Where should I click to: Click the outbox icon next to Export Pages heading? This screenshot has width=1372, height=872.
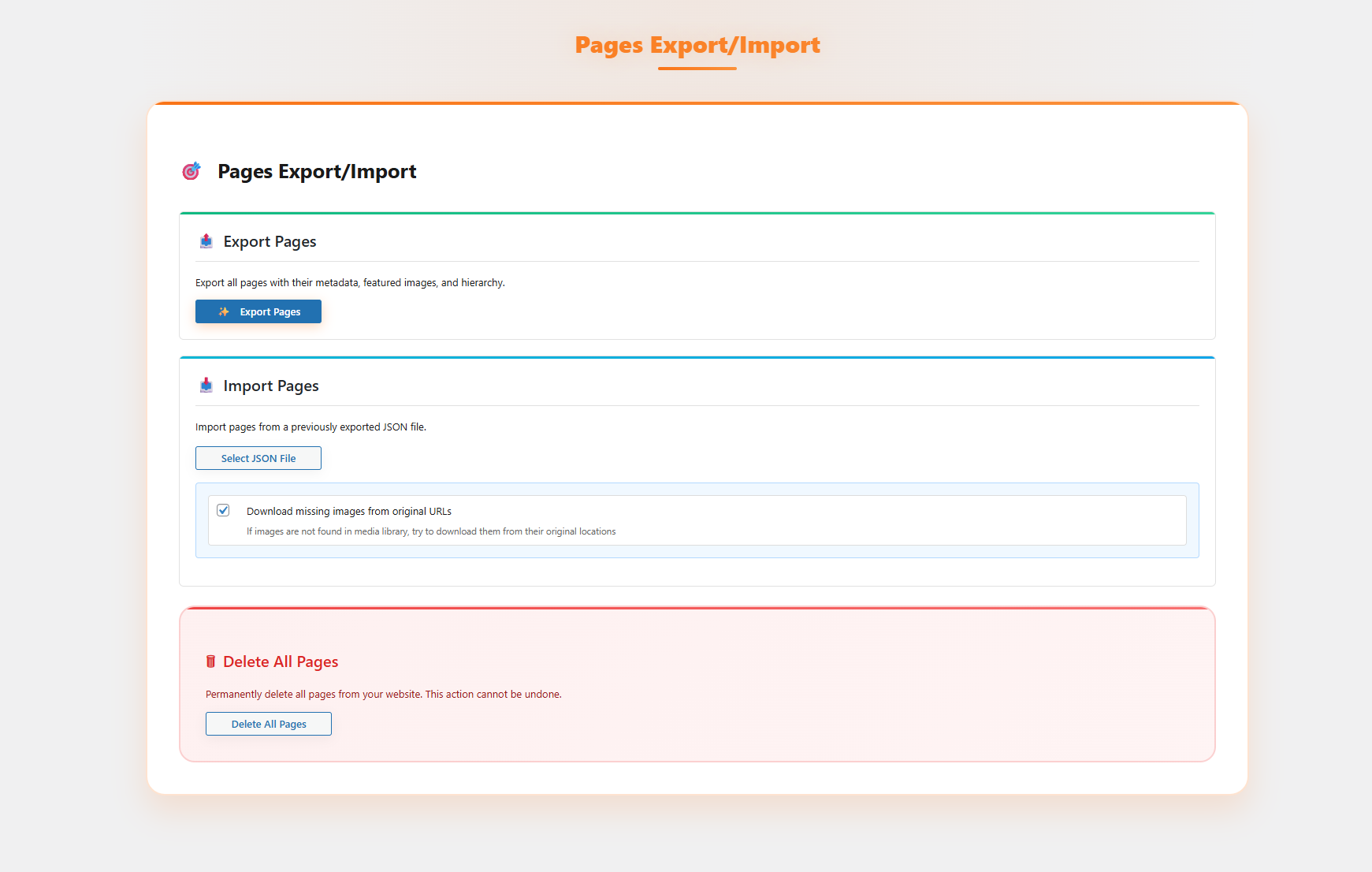tap(206, 241)
